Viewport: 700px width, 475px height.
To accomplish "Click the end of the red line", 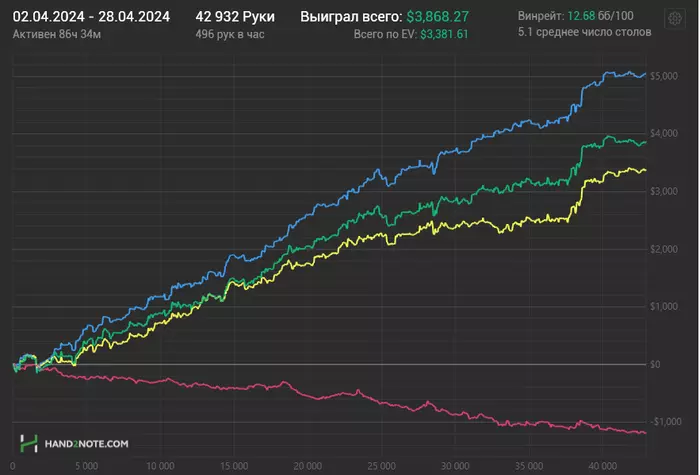I will pos(645,433).
